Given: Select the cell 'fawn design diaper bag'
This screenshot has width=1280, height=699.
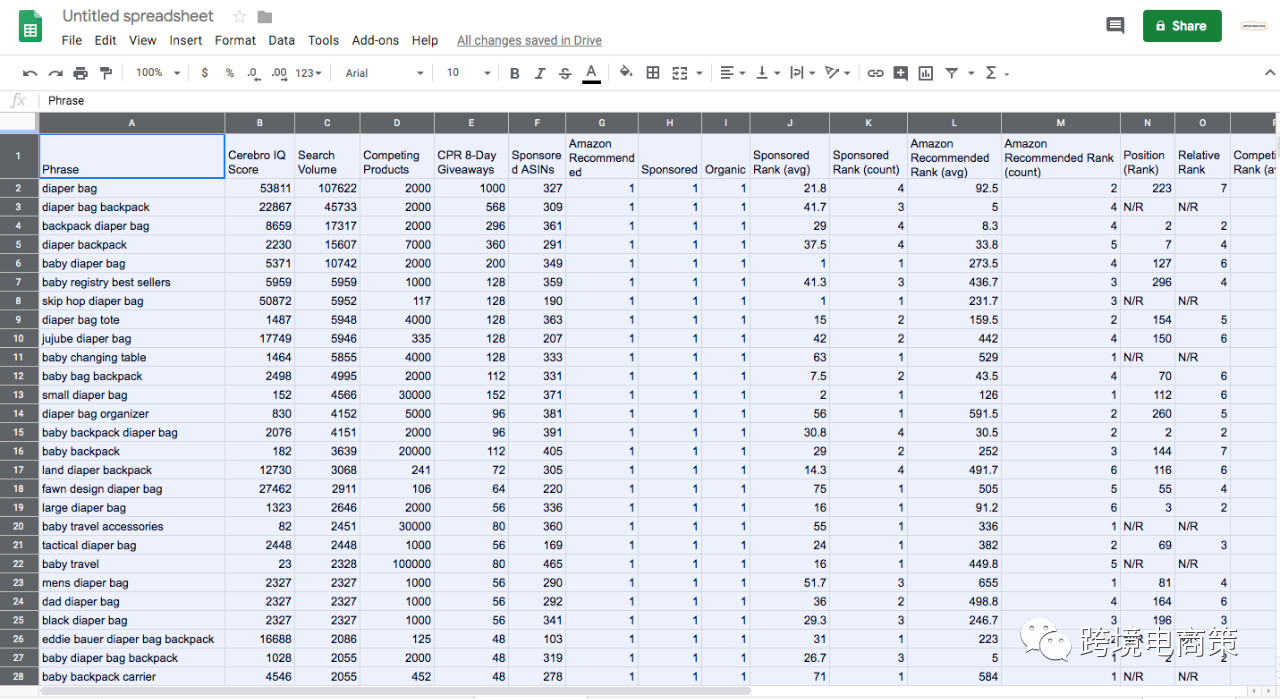Looking at the screenshot, I should click(x=132, y=489).
